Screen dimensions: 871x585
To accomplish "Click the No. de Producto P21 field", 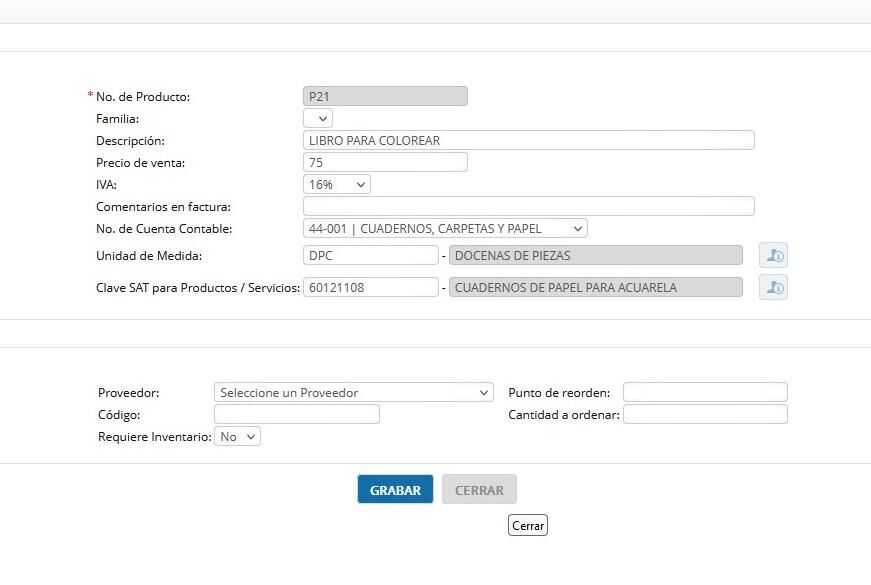I will (386, 96).
